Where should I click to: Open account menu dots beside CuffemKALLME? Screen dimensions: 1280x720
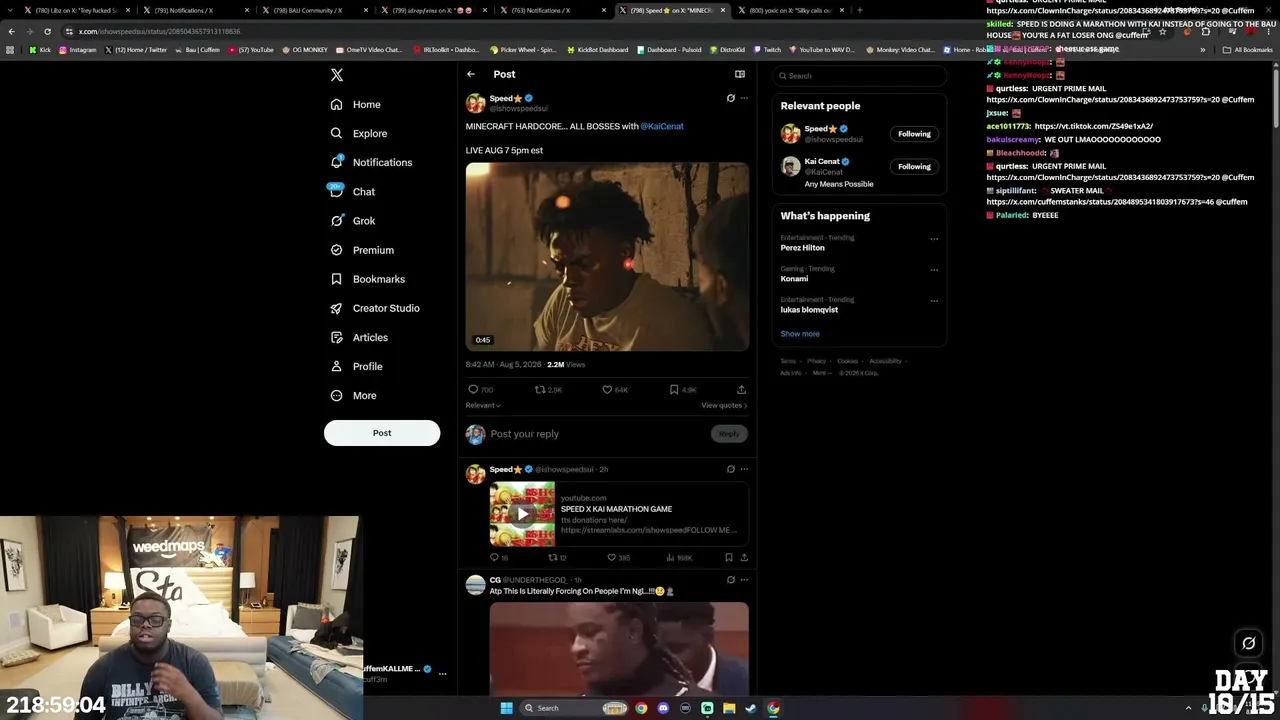pos(442,674)
